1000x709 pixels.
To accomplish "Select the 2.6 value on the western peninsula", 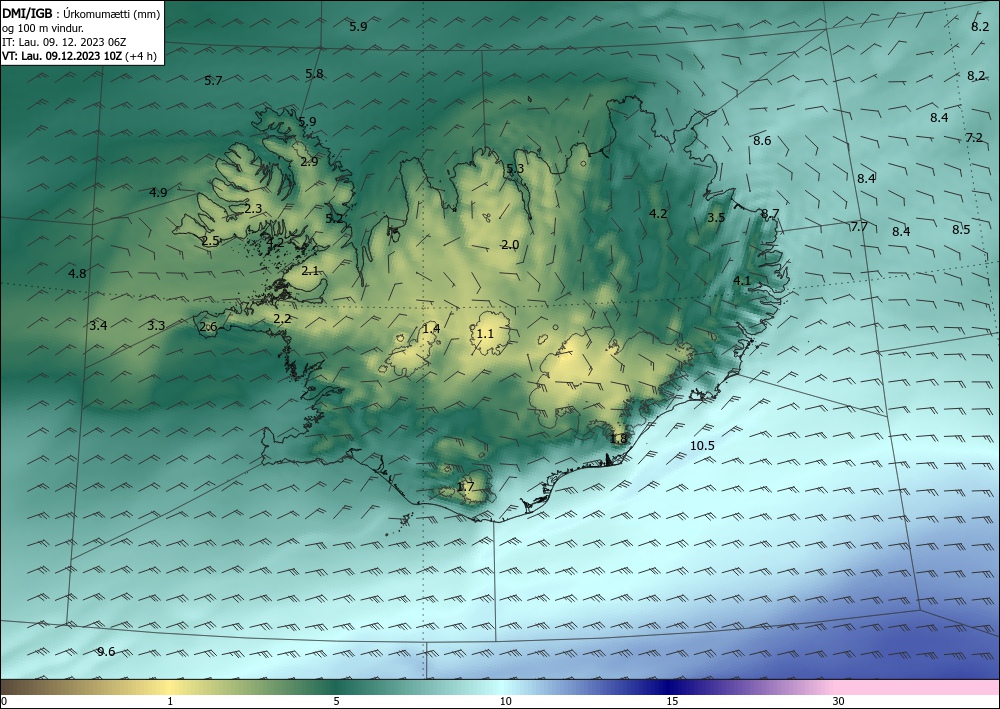I will click(x=209, y=326).
